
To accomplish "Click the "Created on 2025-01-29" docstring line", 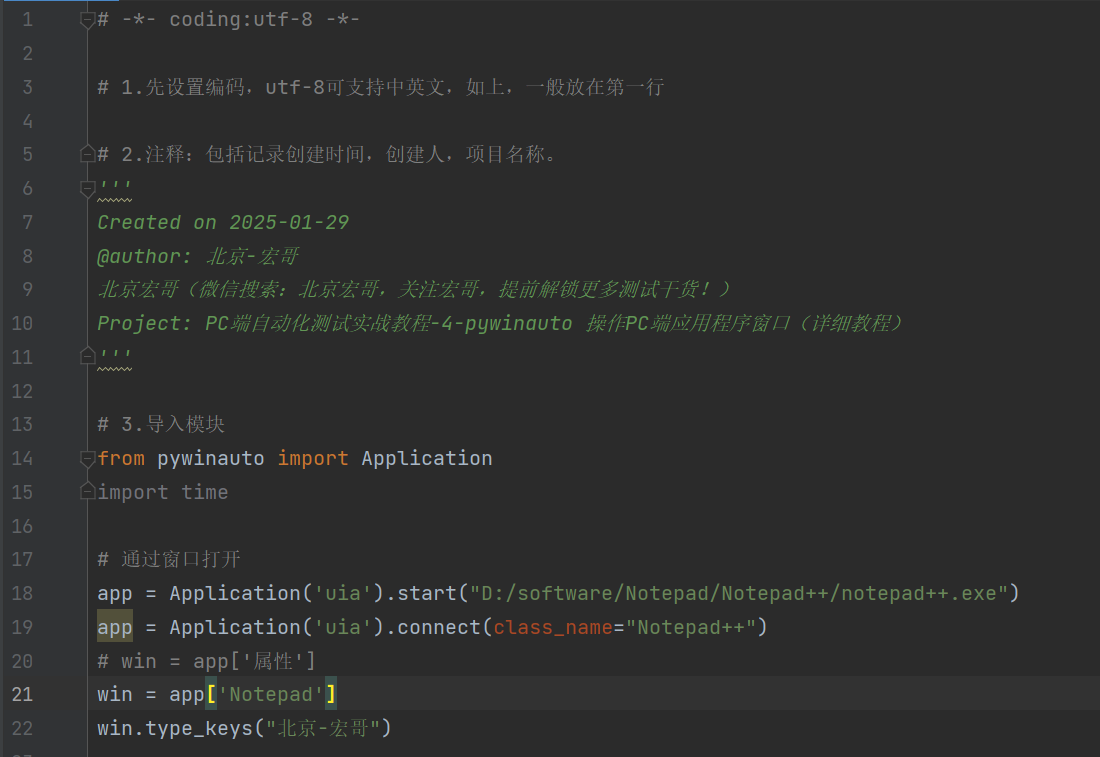I will [x=222, y=222].
